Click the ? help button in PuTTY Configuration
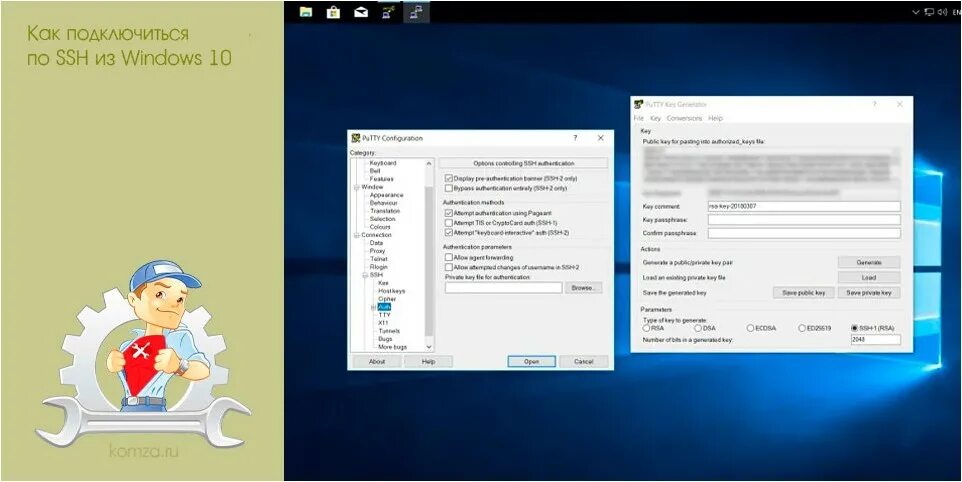This screenshot has height=482, width=962. tap(575, 138)
